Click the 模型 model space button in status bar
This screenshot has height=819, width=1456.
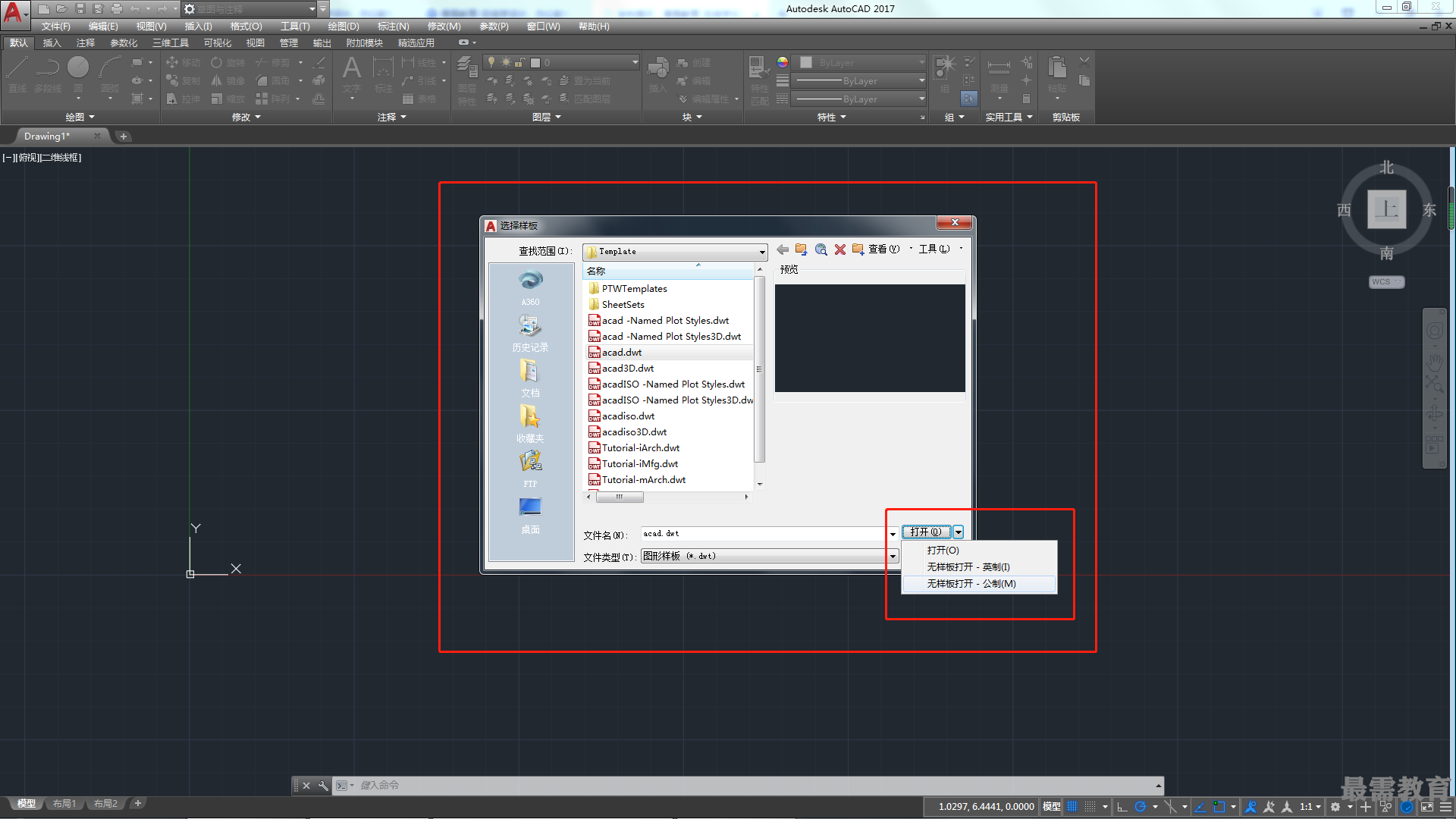tap(1051, 807)
